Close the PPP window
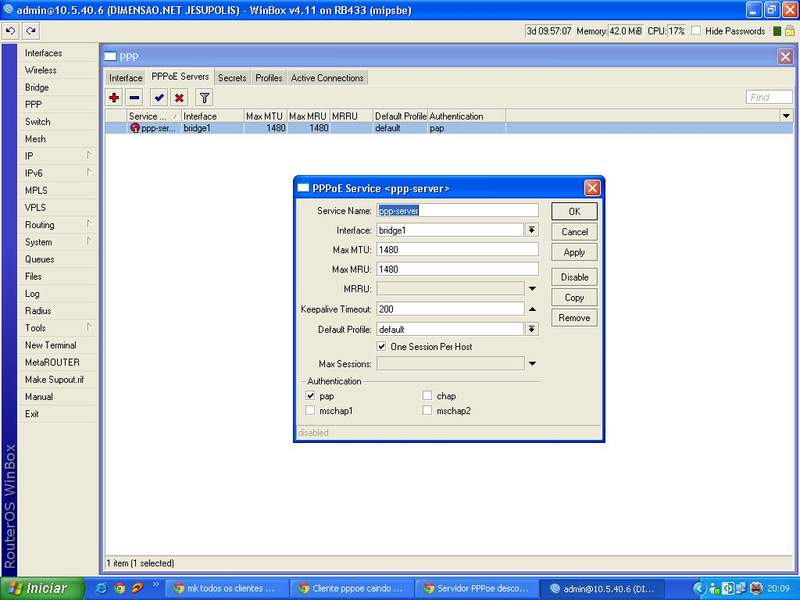 coord(785,57)
